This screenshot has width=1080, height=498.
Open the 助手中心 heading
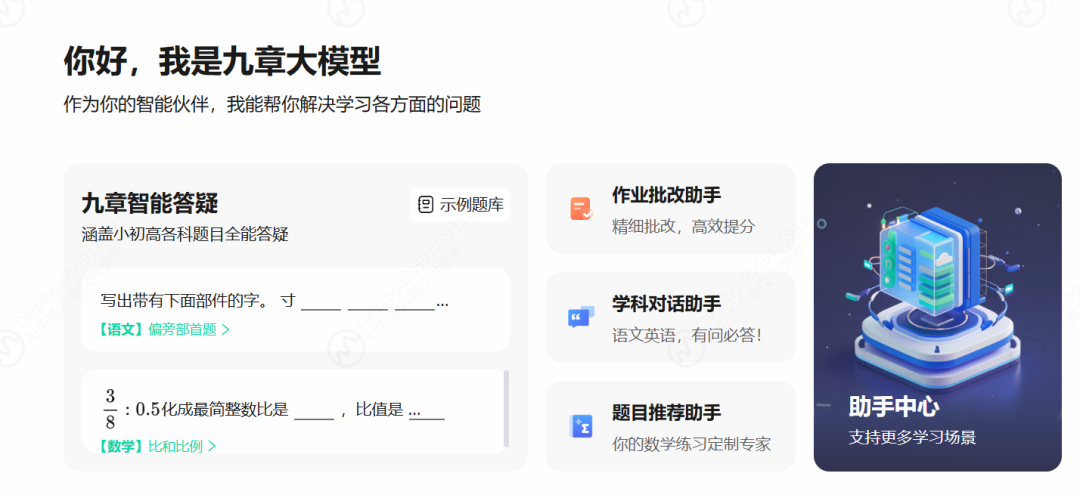tap(893, 407)
